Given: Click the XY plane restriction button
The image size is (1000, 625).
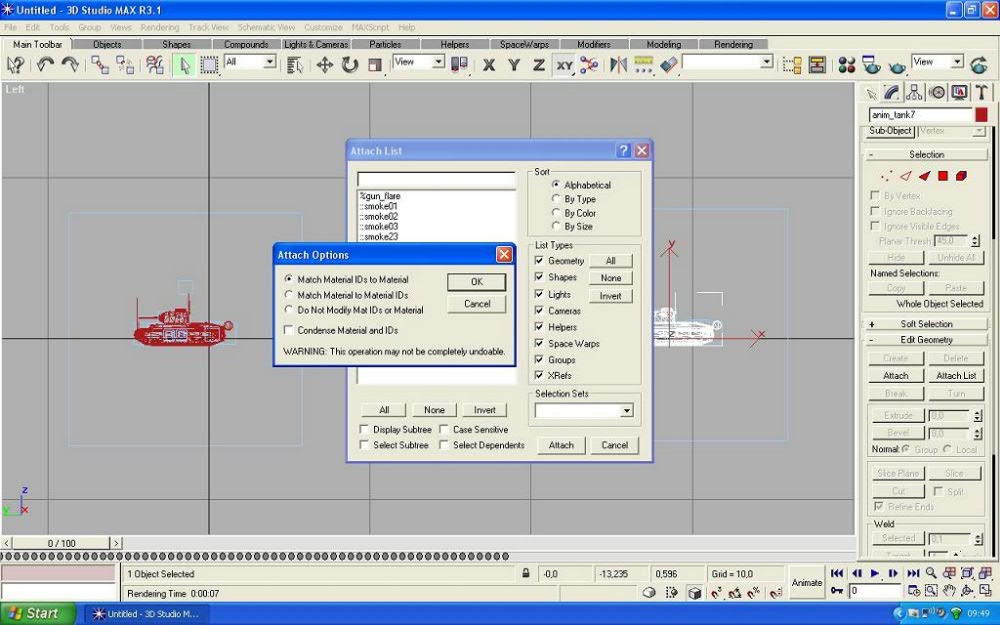Looking at the screenshot, I should coord(564,64).
